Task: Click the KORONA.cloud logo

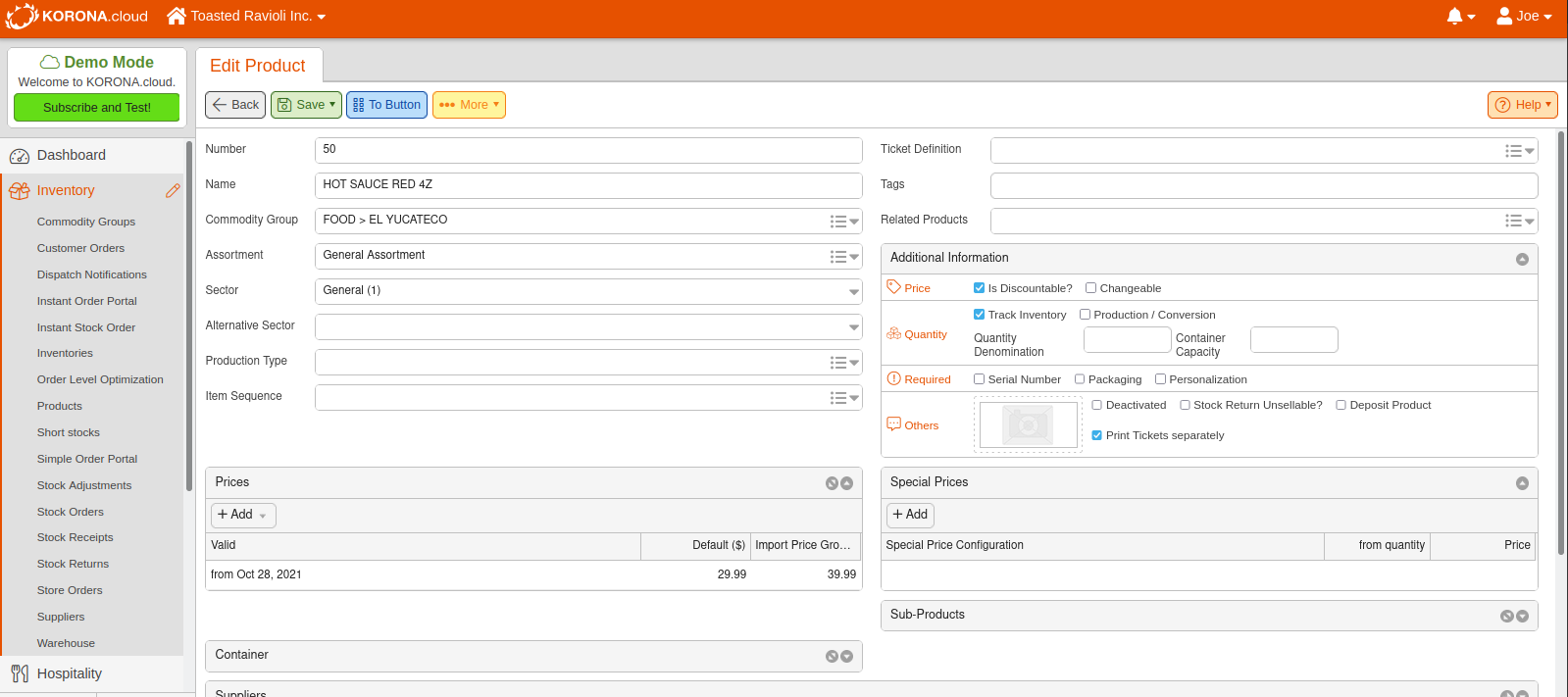Action: tap(76, 17)
